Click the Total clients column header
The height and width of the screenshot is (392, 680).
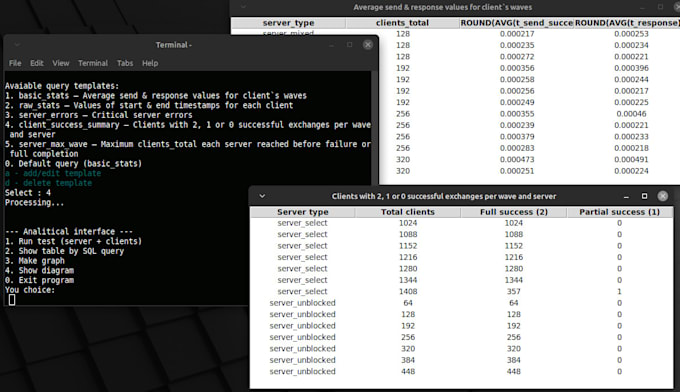tap(408, 212)
